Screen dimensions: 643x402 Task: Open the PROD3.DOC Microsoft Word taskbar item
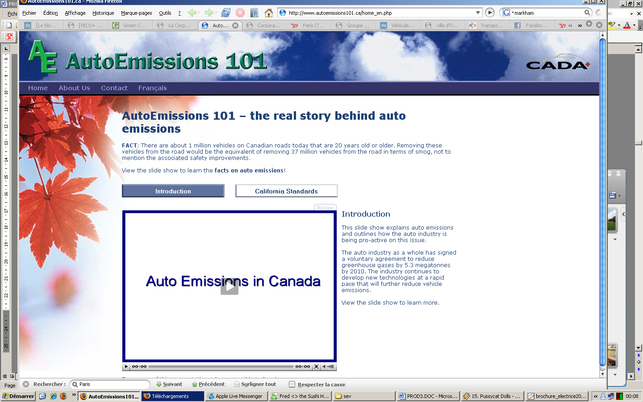point(428,396)
